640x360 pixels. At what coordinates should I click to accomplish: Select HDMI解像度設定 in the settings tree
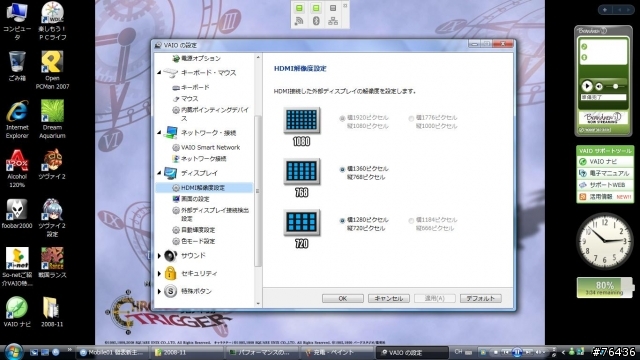point(203,188)
